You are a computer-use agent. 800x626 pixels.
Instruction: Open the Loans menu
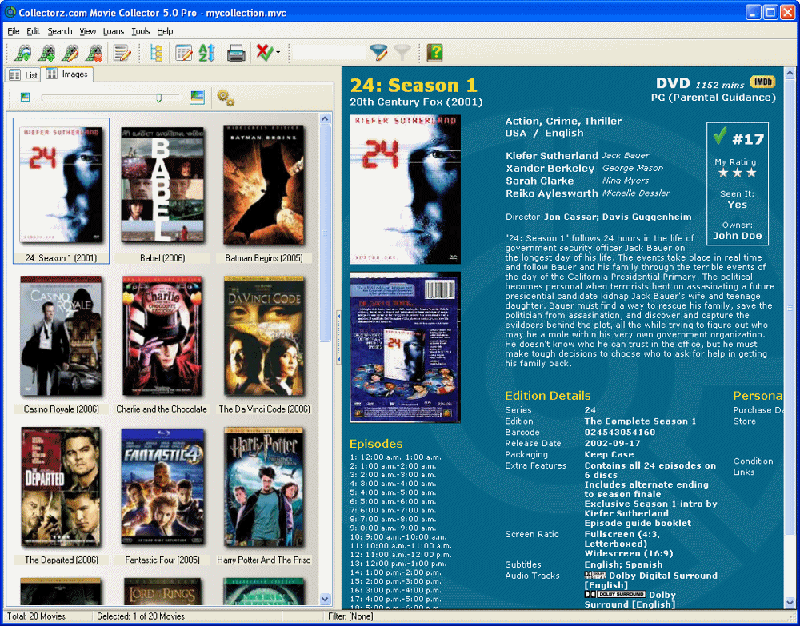click(x=113, y=31)
